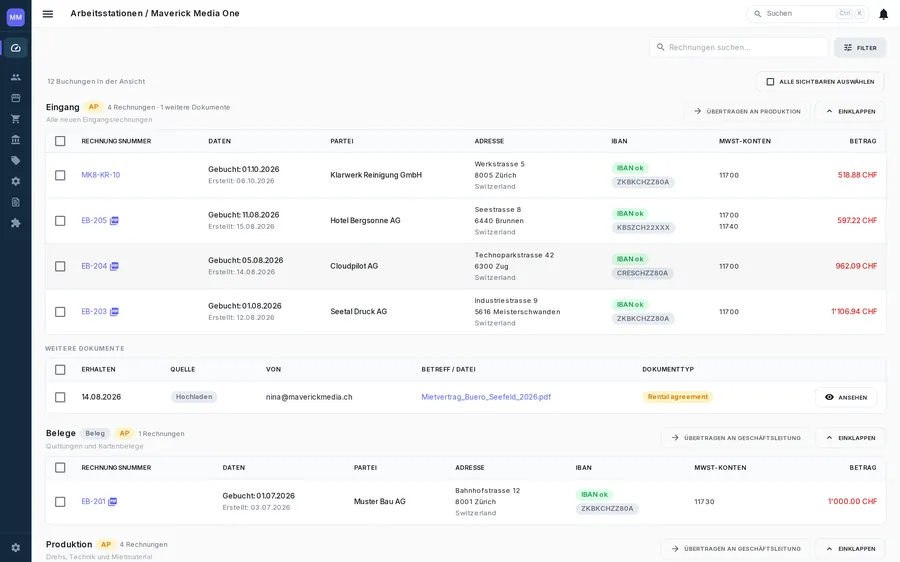Click the global Suchen search field
The image size is (900, 562).
807,14
